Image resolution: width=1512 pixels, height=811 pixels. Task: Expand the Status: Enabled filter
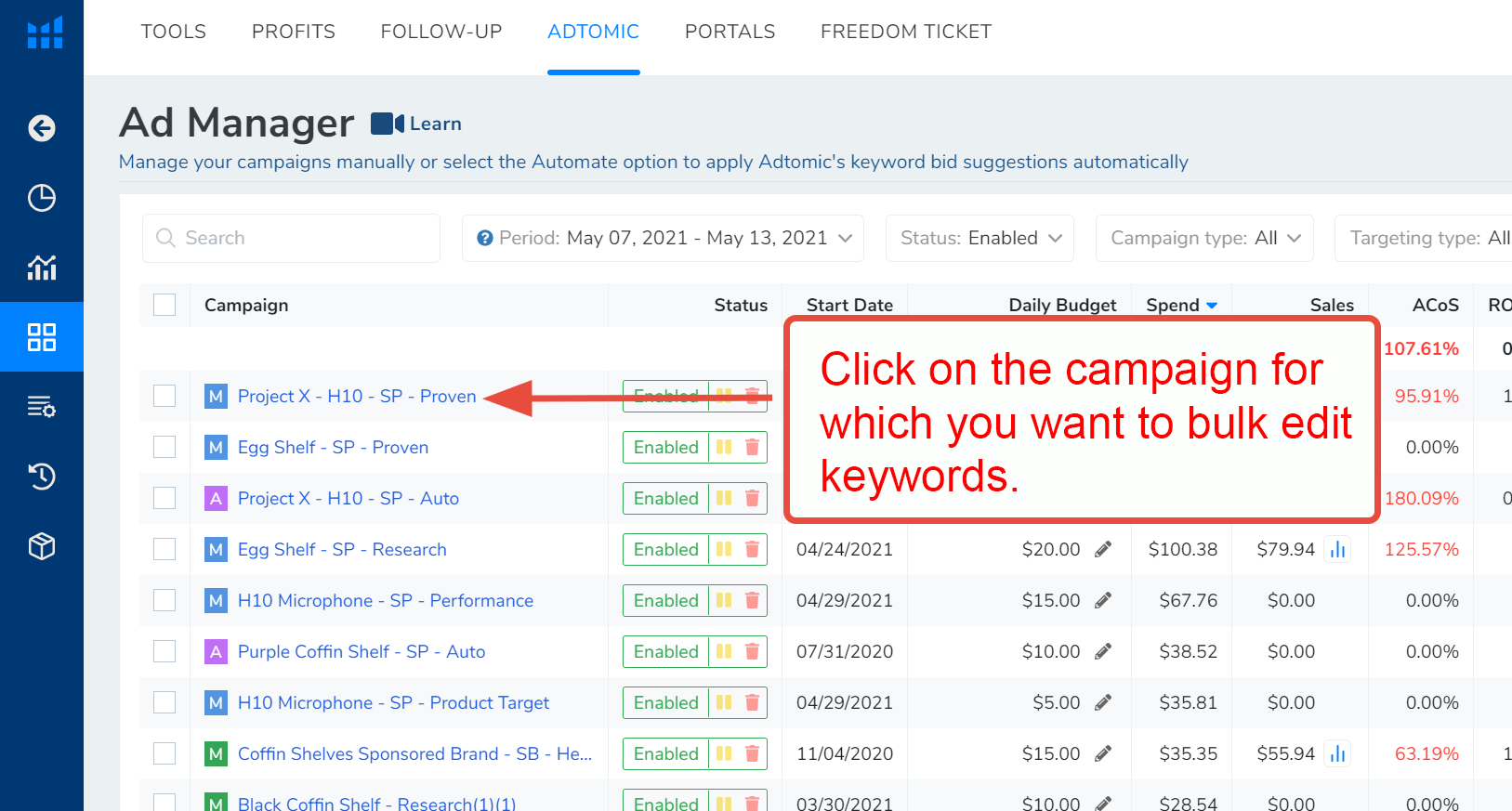coord(980,239)
